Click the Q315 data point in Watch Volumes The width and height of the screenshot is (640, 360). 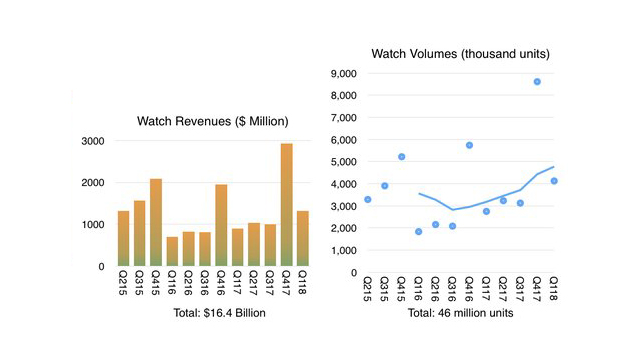[x=384, y=186]
